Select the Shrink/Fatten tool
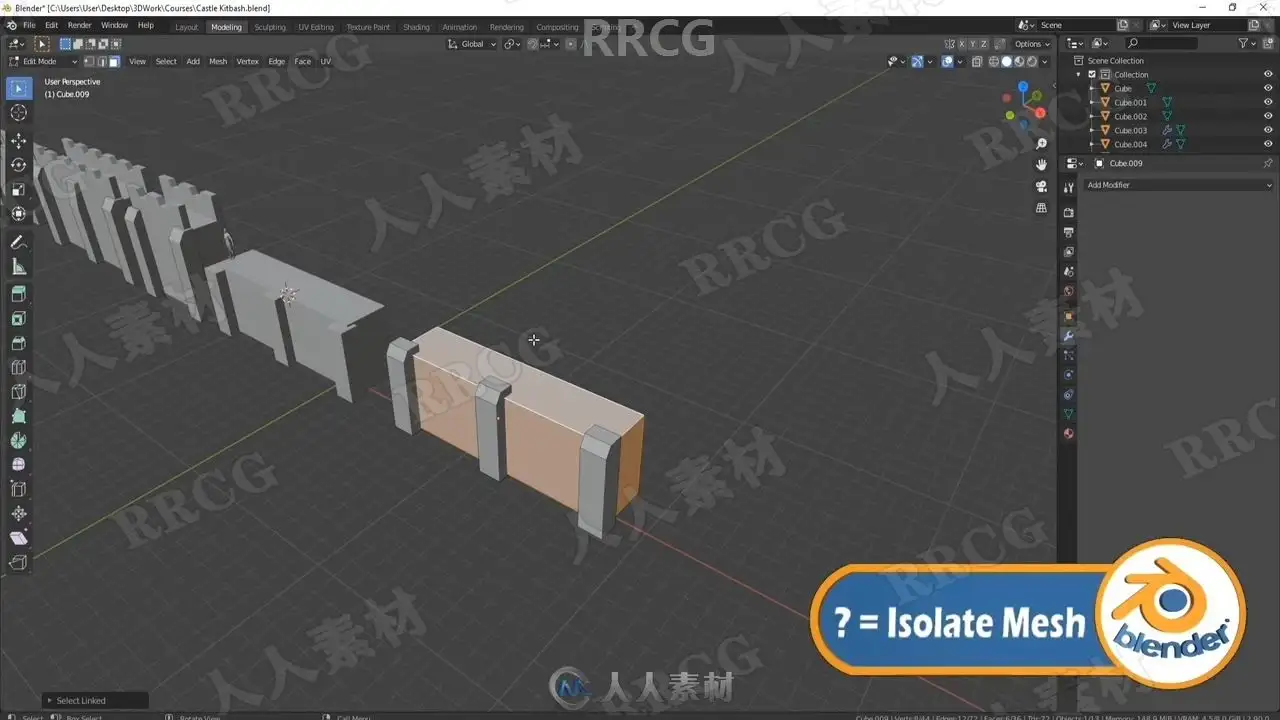 [18, 513]
